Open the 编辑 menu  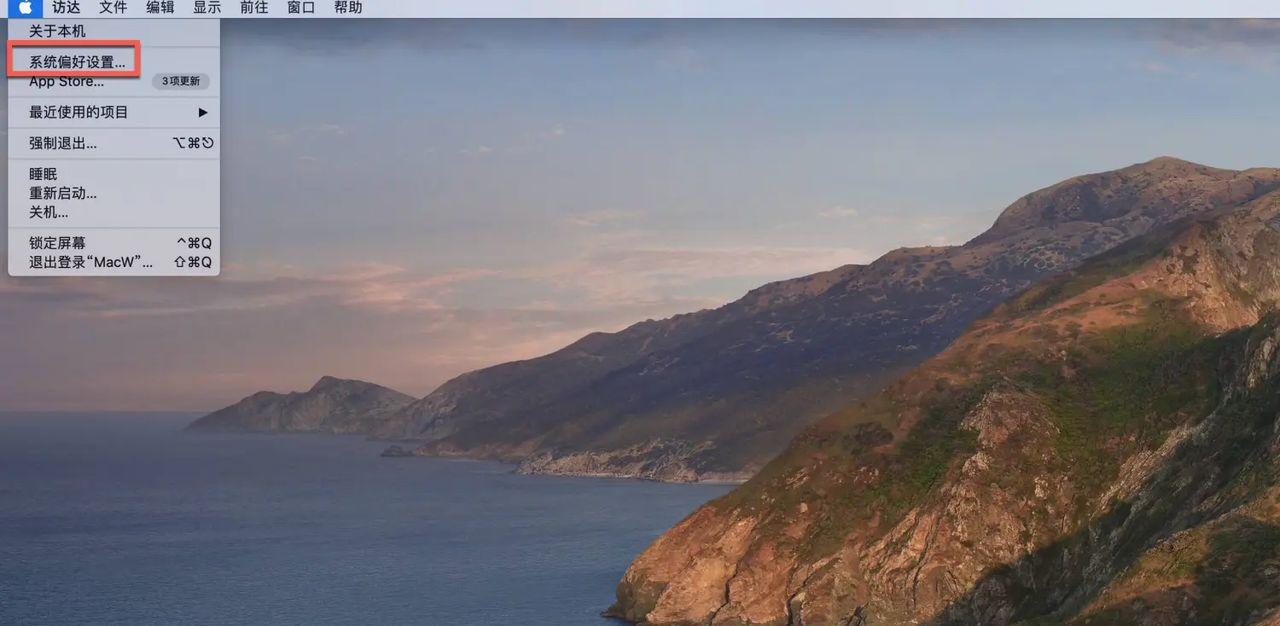tap(160, 8)
